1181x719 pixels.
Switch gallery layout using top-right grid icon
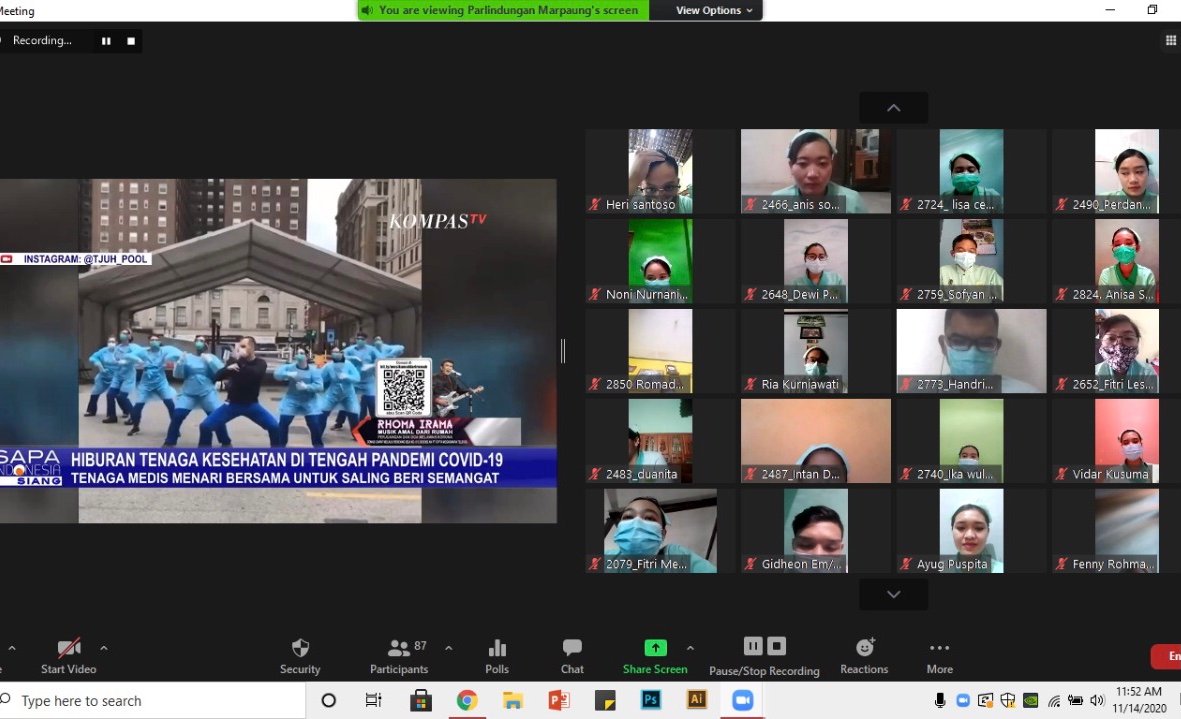pos(1171,40)
